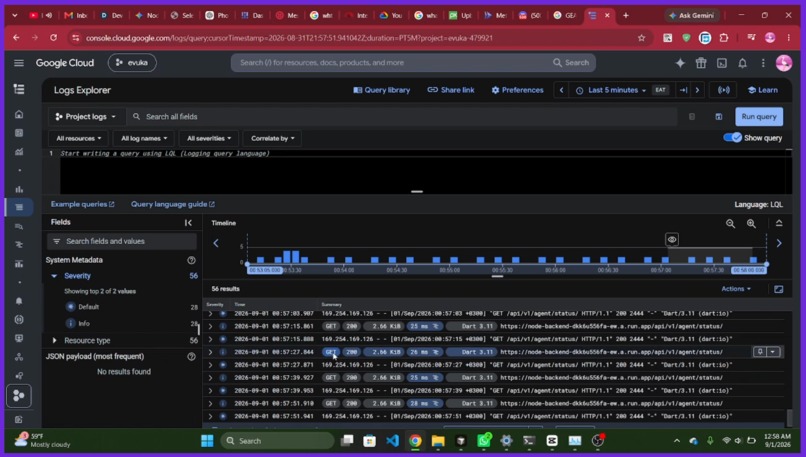The image size is (806, 457).
Task: Expand results to full screen icon
Action: click(x=779, y=289)
